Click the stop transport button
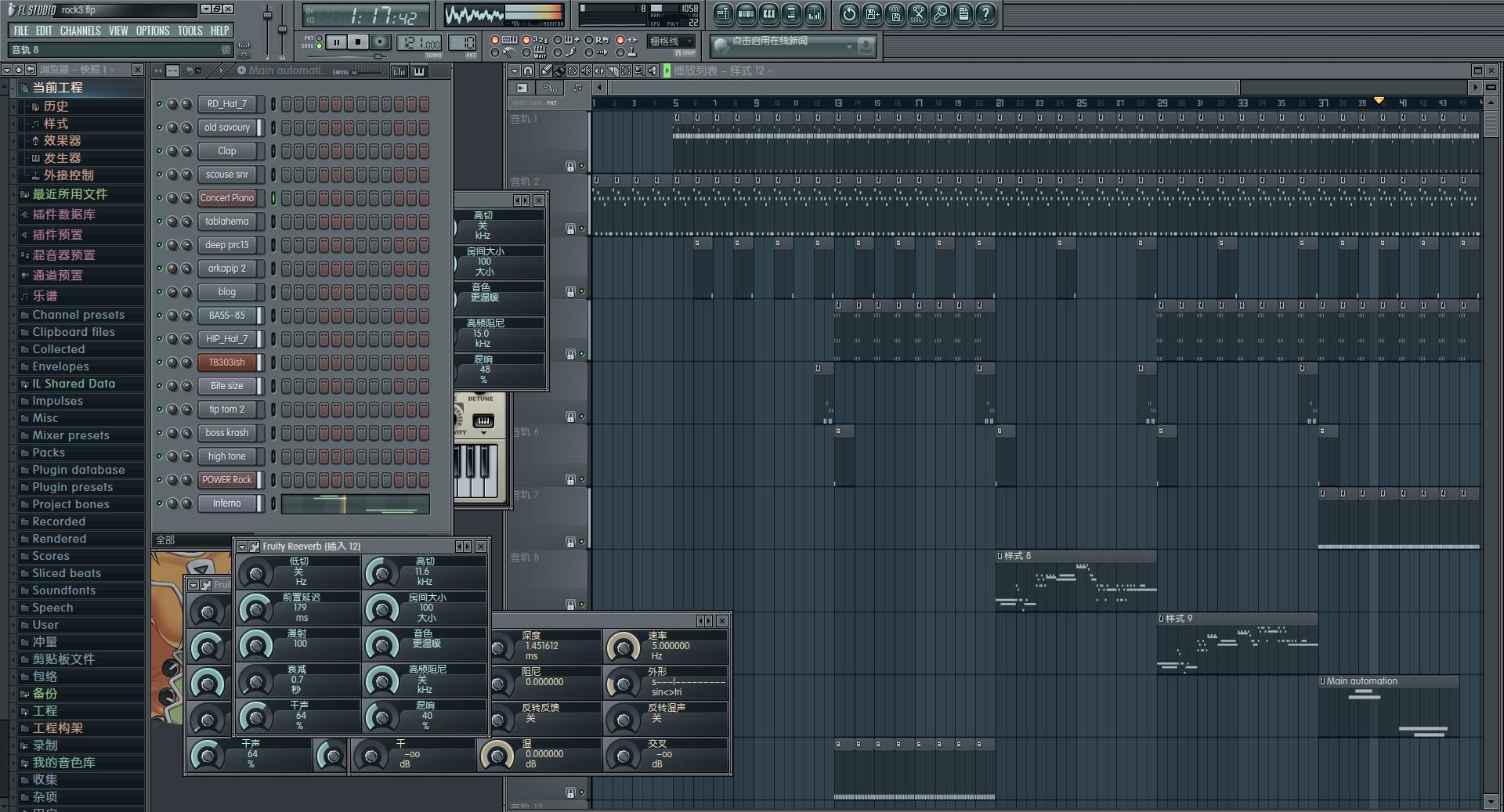Viewport: 1504px width, 812px height. click(358, 42)
